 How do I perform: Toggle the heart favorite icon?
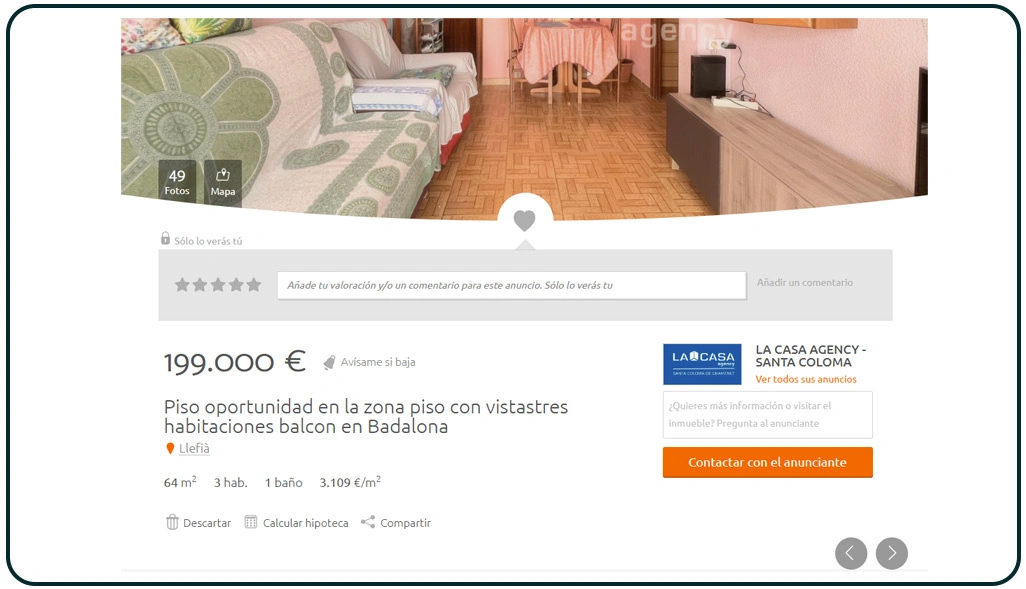pyautogui.click(x=524, y=220)
